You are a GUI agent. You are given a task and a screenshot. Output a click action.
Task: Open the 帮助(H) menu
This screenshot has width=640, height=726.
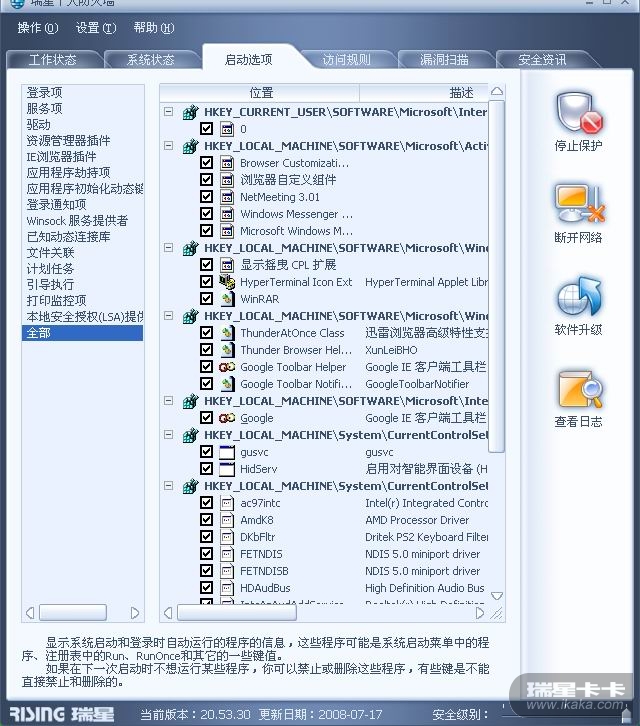[154, 28]
